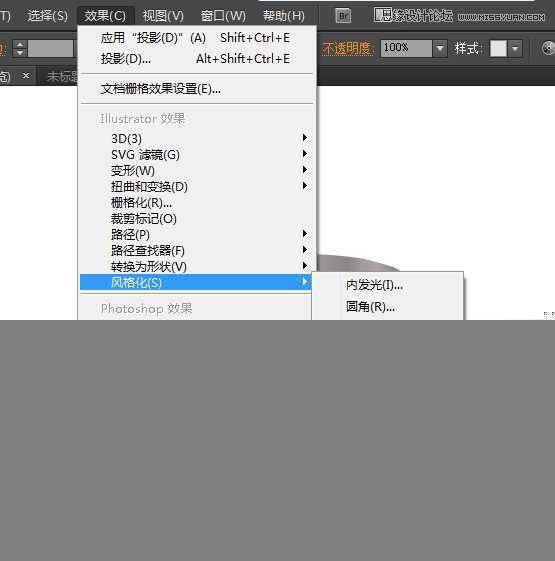Open the opacity percentage dropdown arrow
The height and width of the screenshot is (561, 555).
pos(440,48)
